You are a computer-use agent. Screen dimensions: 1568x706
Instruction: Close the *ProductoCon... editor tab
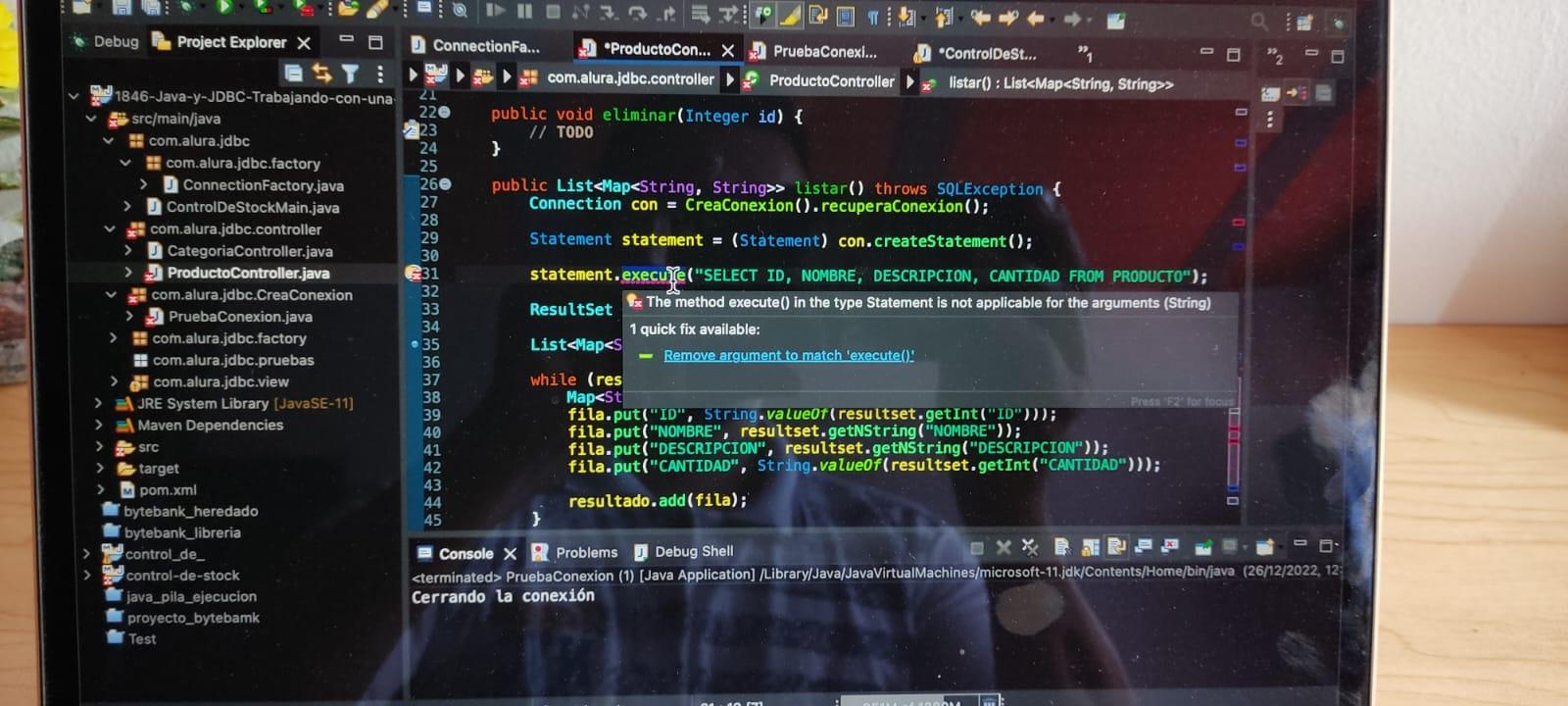[x=728, y=50]
